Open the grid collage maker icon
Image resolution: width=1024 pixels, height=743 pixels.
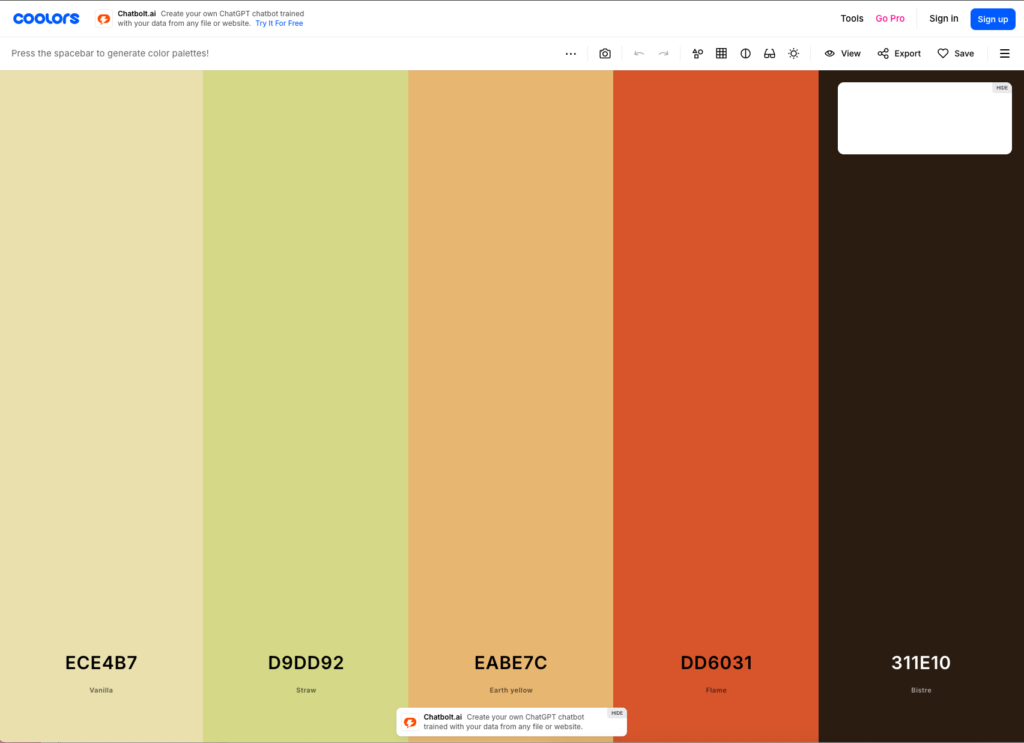(721, 54)
